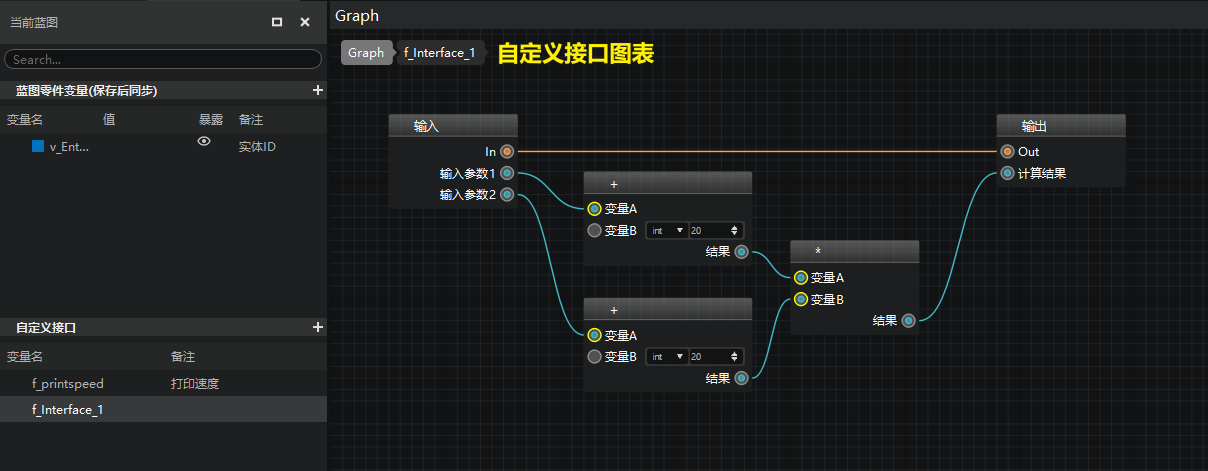
Task: Select the upper + node header
Action: [667, 184]
